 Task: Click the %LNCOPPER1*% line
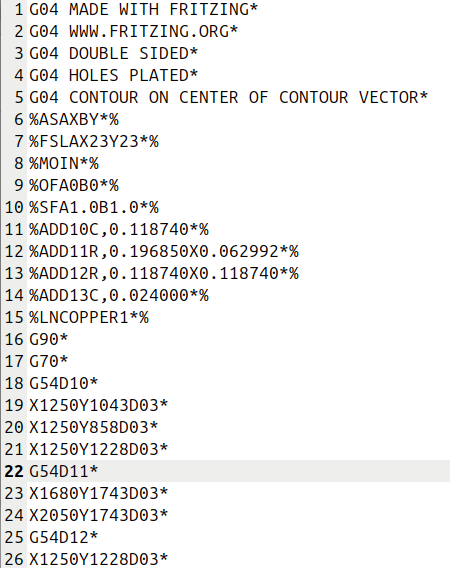89,317
